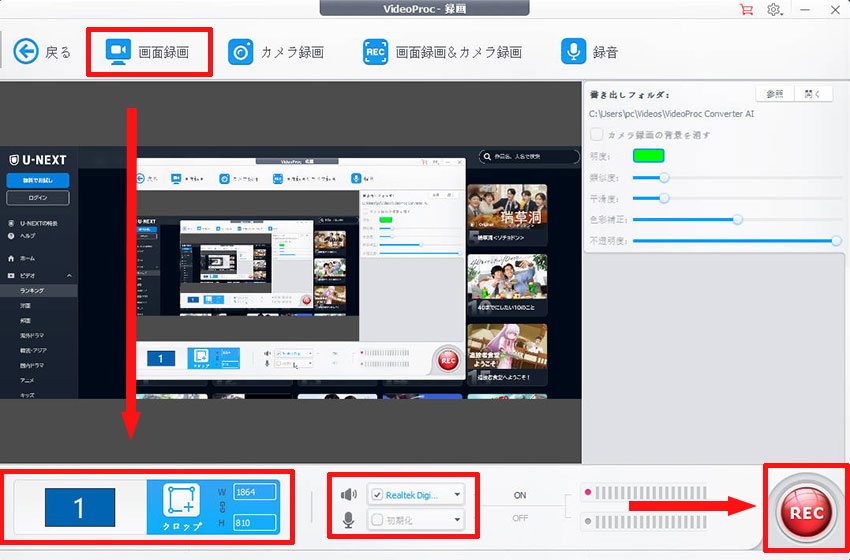Click the microphone icon in bottom bar
The image size is (850, 560).
pyautogui.click(x=349, y=520)
